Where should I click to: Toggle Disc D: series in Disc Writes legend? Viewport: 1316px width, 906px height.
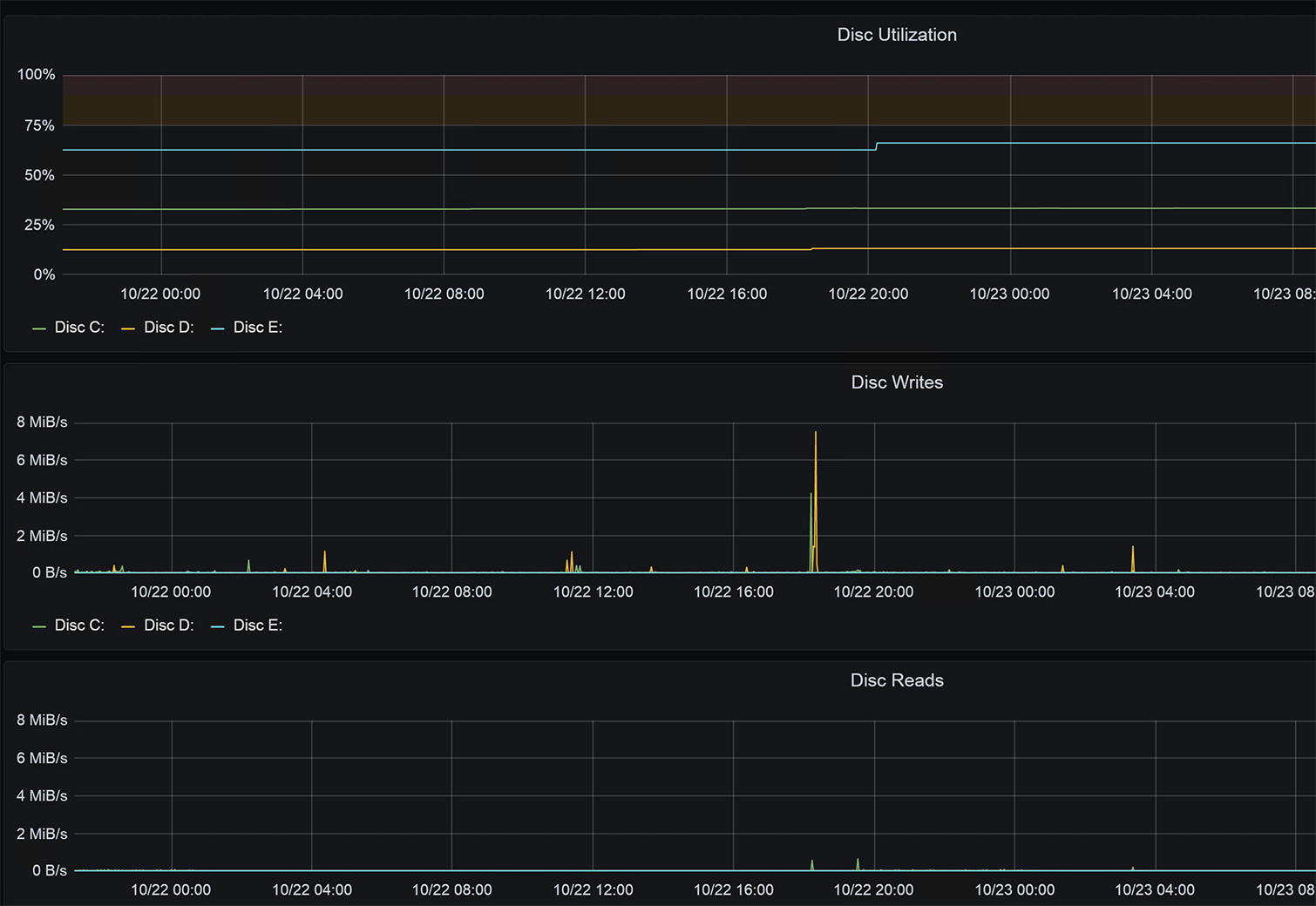coord(169,625)
